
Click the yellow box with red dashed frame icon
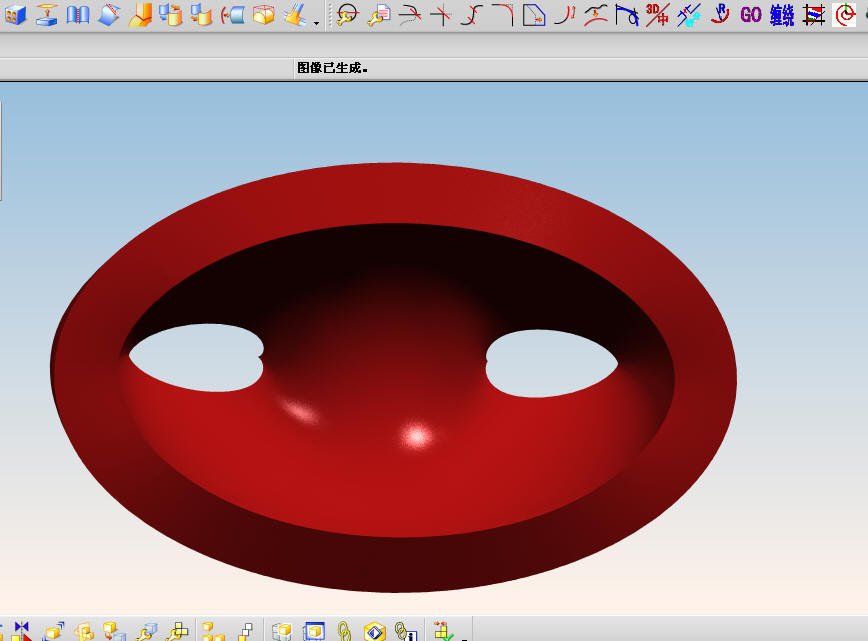pyautogui.click(x=264, y=15)
